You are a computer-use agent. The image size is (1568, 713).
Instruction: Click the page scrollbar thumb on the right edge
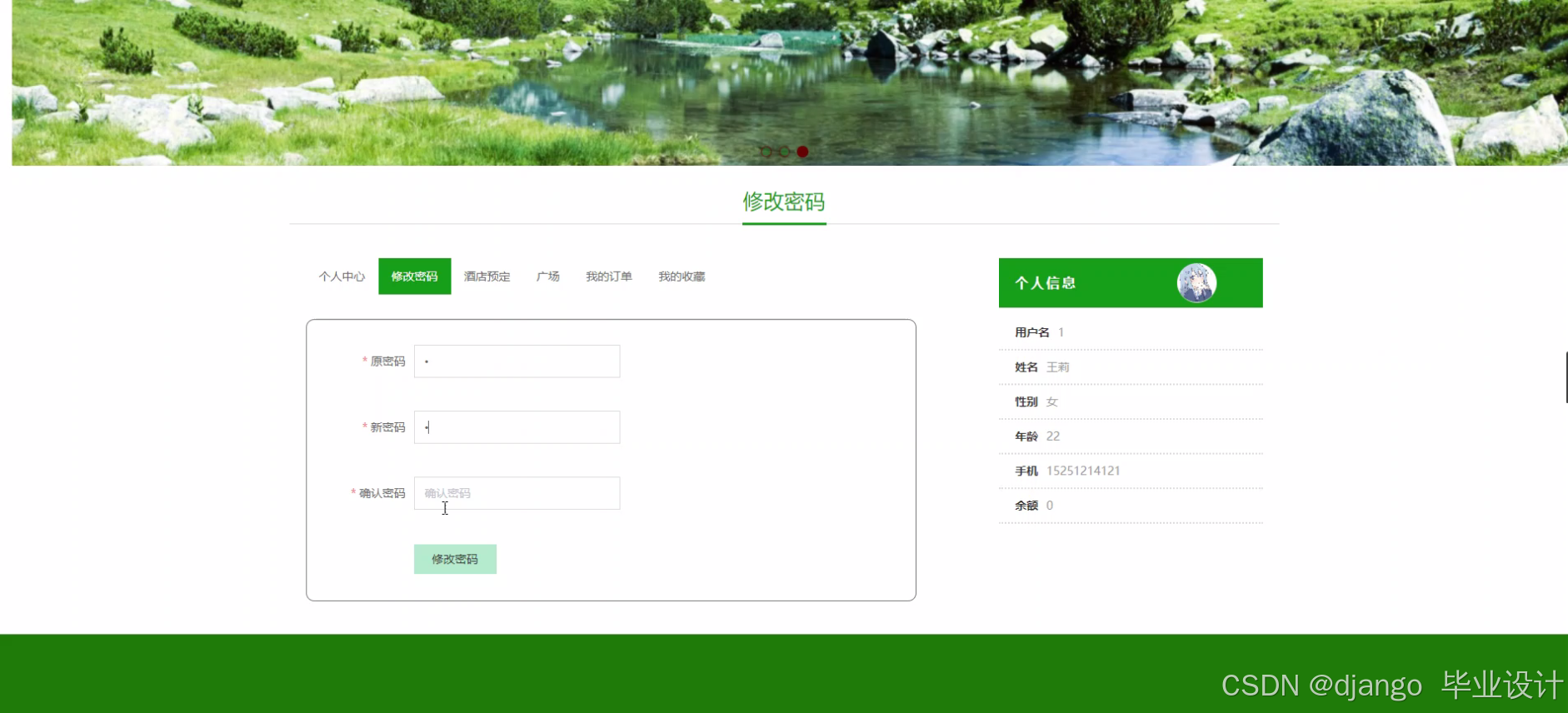coord(1566,377)
